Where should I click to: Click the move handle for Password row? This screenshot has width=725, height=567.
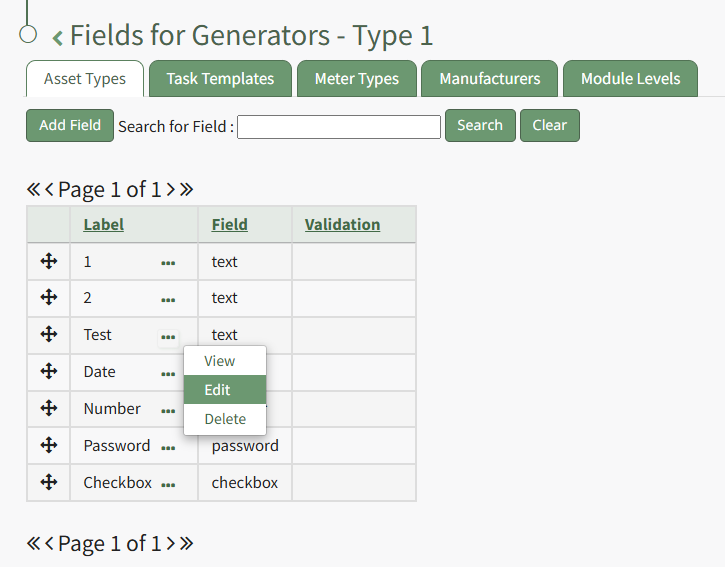click(x=48, y=445)
